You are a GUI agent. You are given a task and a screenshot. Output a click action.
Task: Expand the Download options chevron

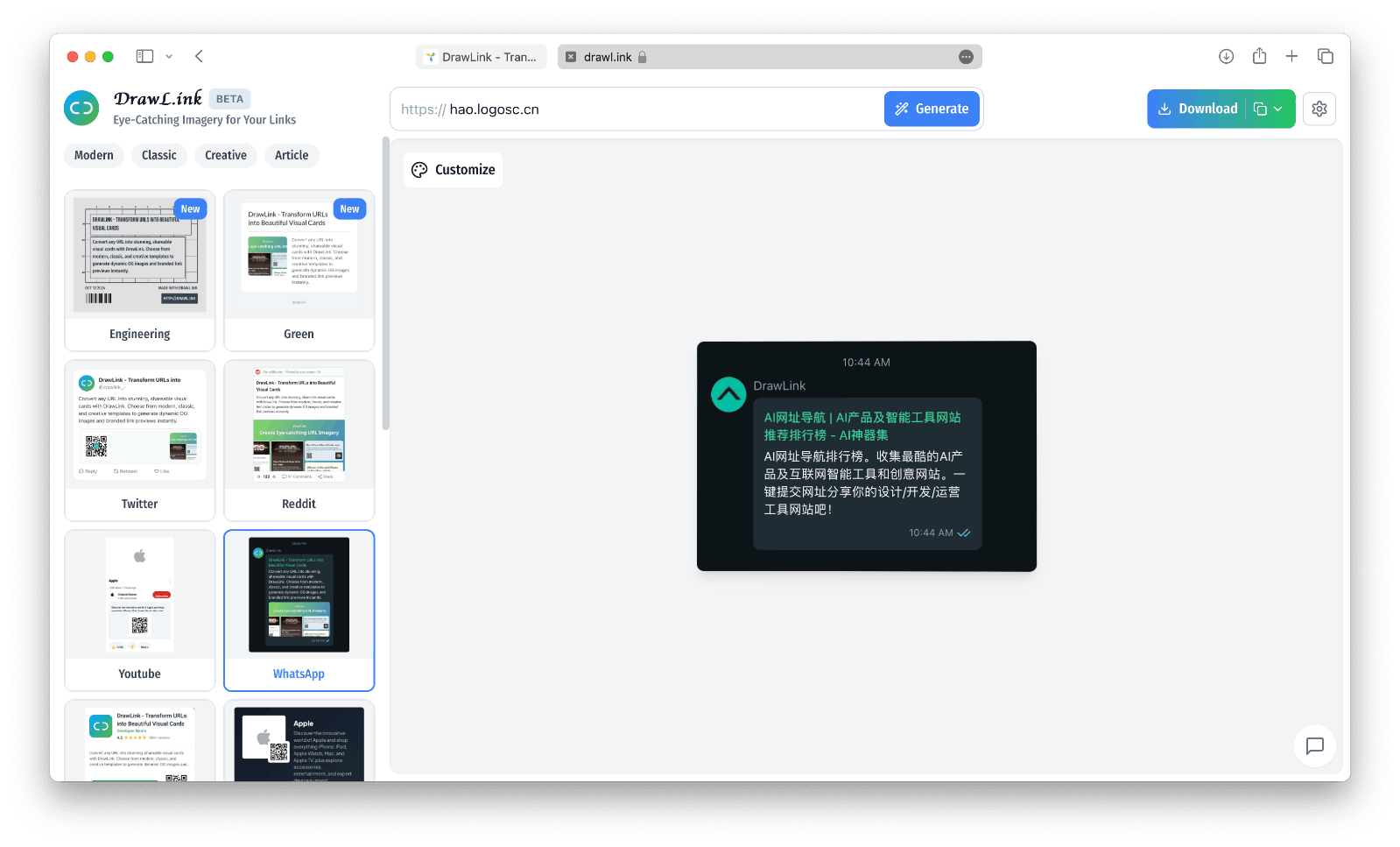(x=1278, y=109)
